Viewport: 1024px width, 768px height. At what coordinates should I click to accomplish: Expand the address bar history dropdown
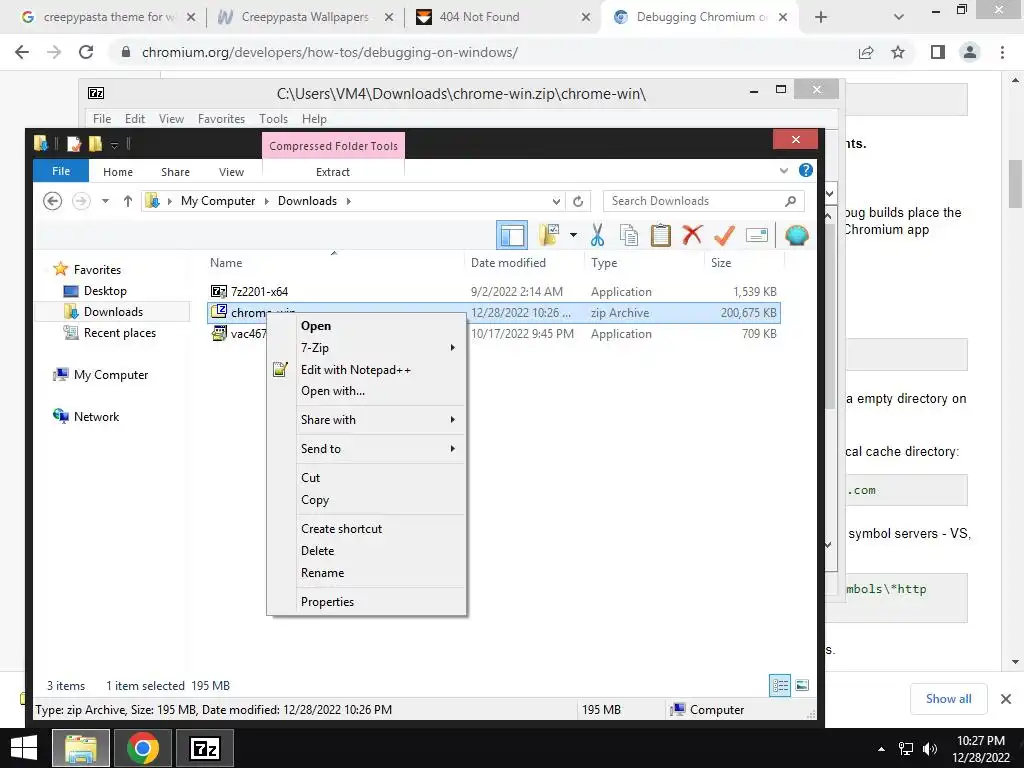pos(556,201)
